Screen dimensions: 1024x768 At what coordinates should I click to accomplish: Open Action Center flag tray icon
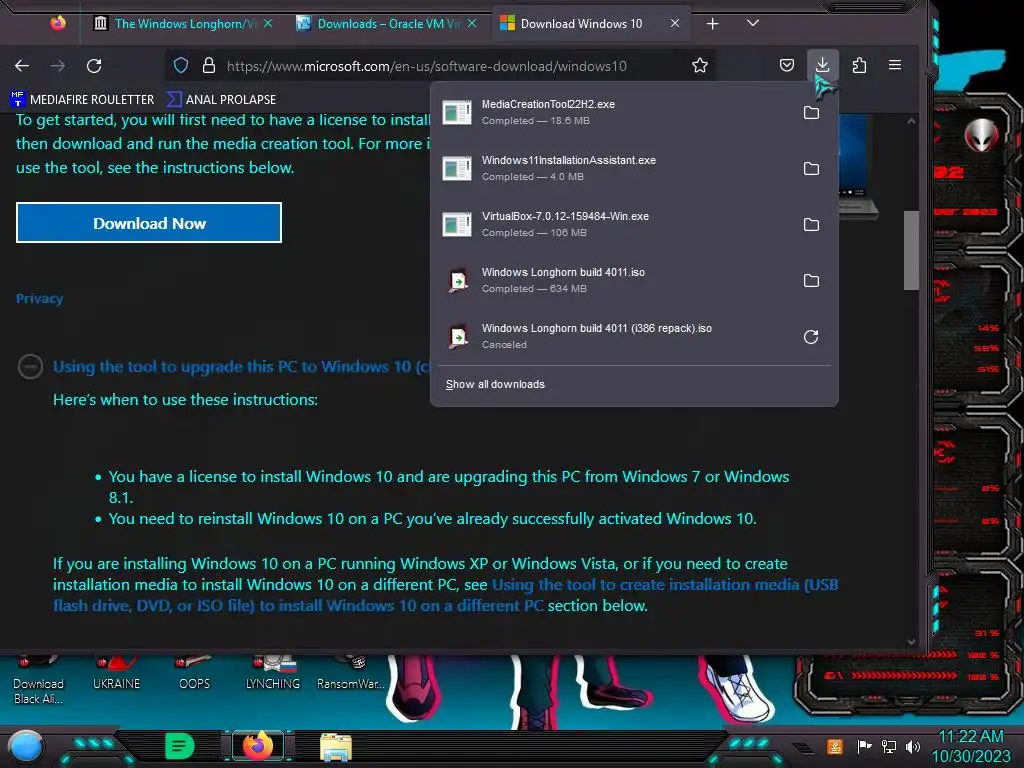(864, 746)
